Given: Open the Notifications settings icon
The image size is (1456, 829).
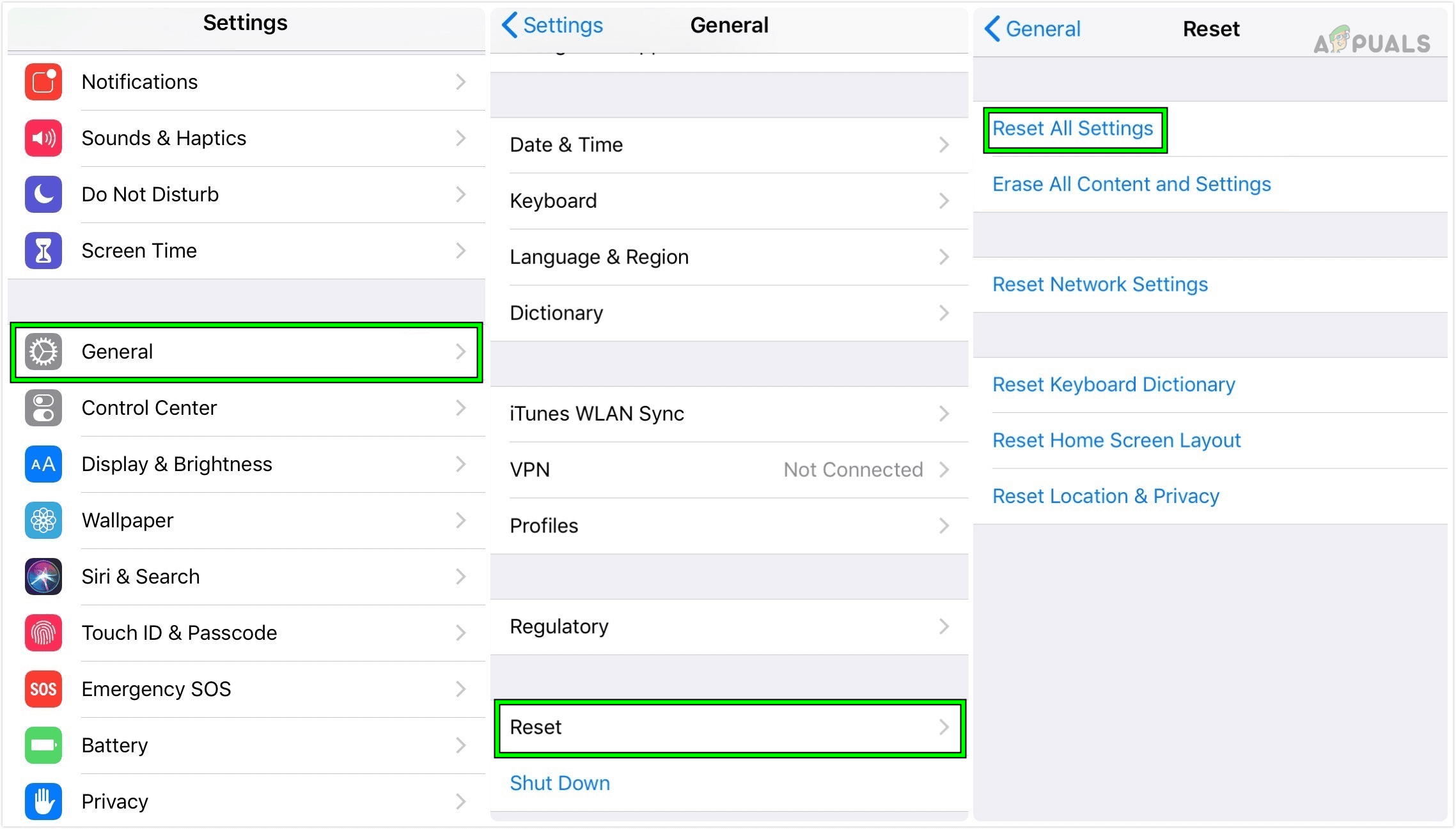Looking at the screenshot, I should coord(42,82).
